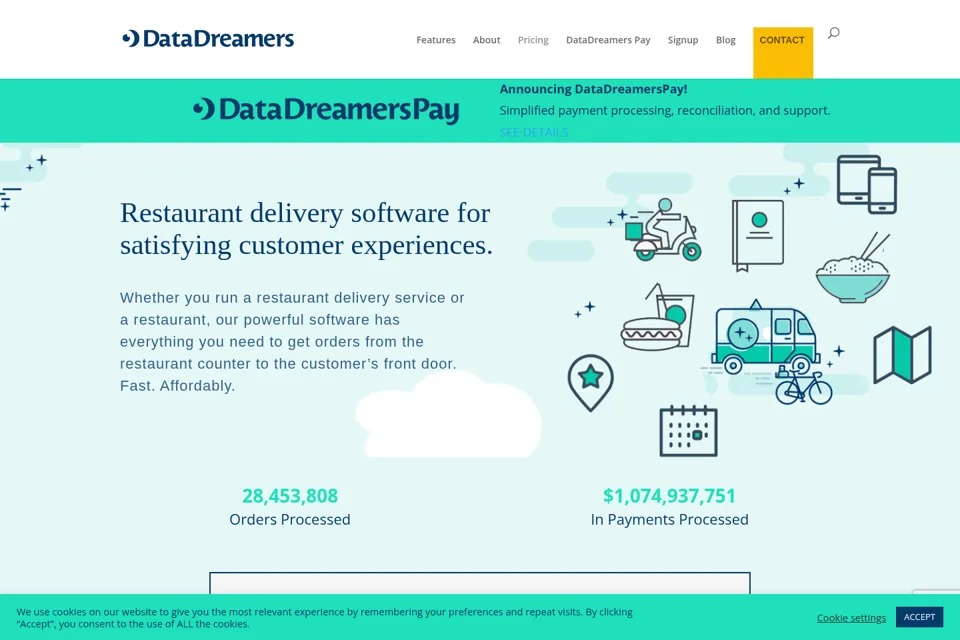Open the Signup page
Image resolution: width=960 pixels, height=640 pixels.
[683, 40]
